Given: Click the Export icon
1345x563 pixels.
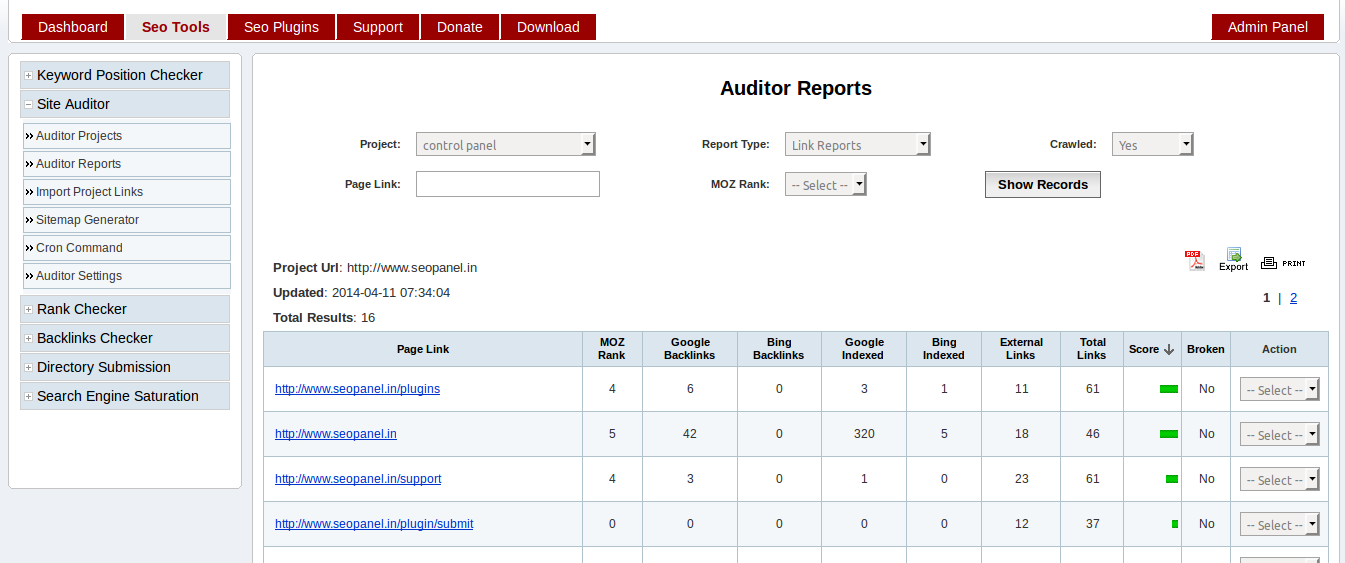Looking at the screenshot, I should point(1233,259).
